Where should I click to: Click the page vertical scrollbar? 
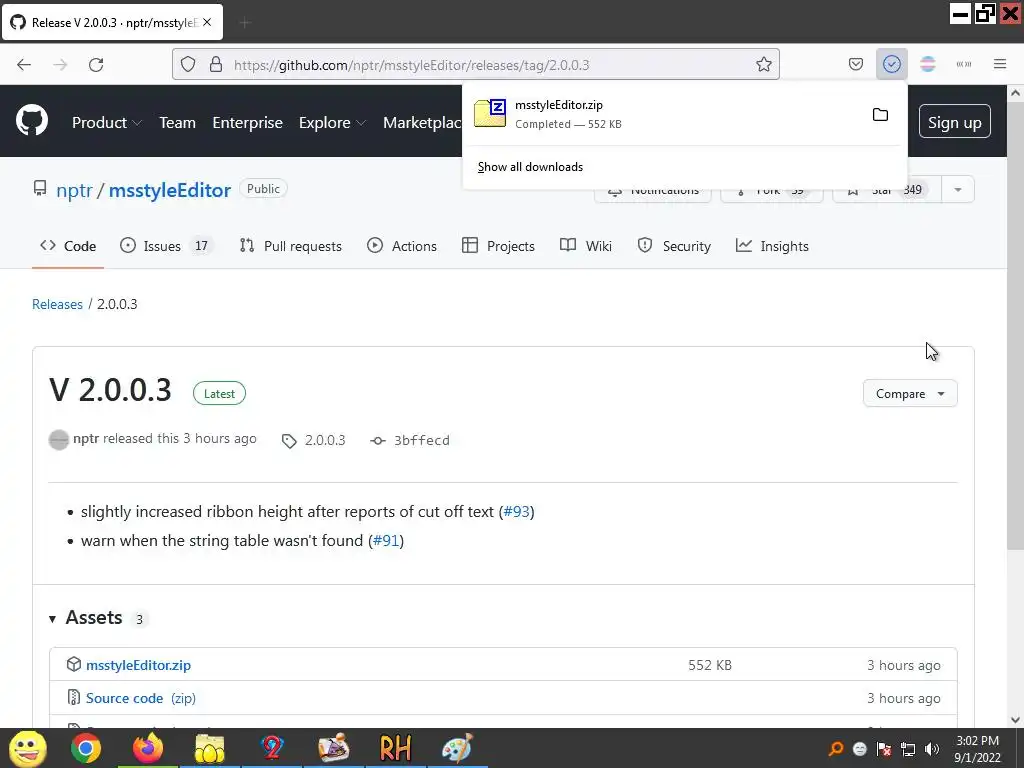tap(1016, 327)
